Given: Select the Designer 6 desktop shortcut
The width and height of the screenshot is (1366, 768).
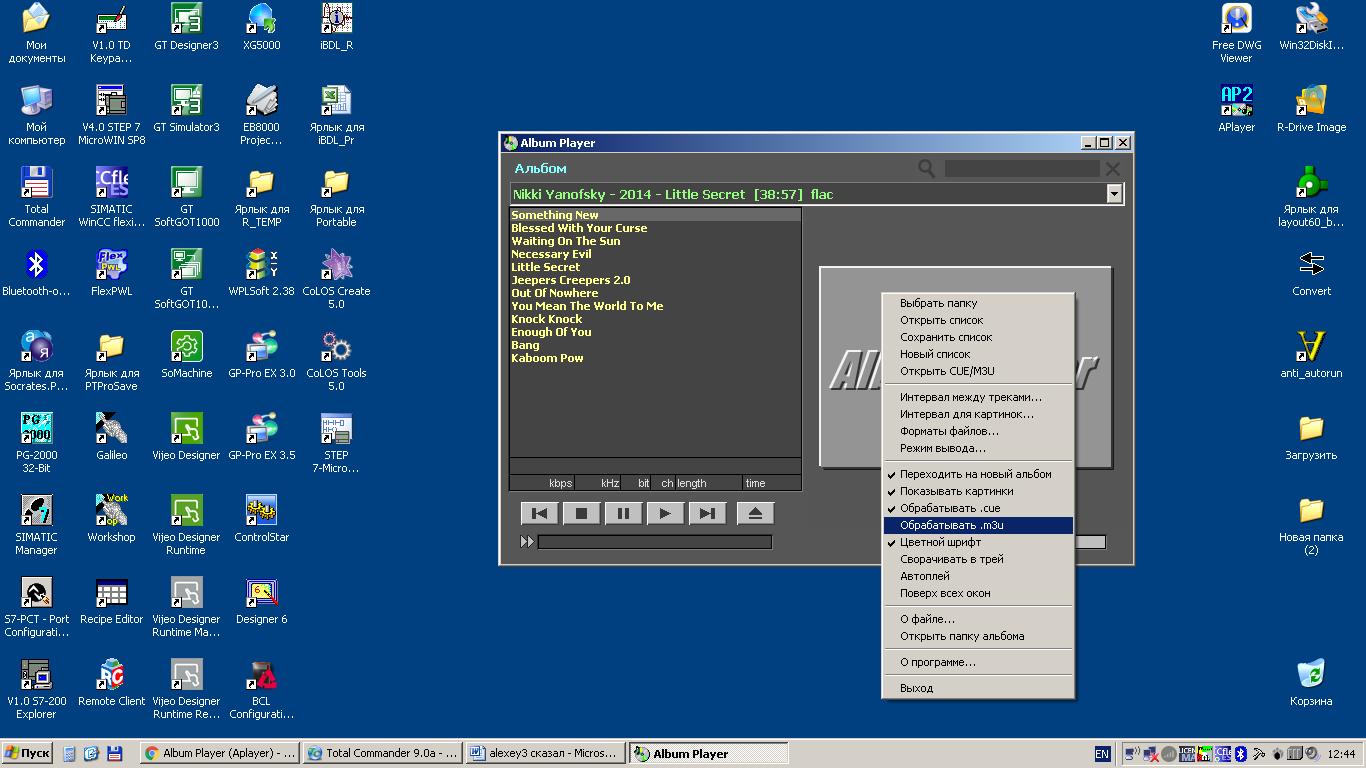Looking at the screenshot, I should (x=261, y=601).
